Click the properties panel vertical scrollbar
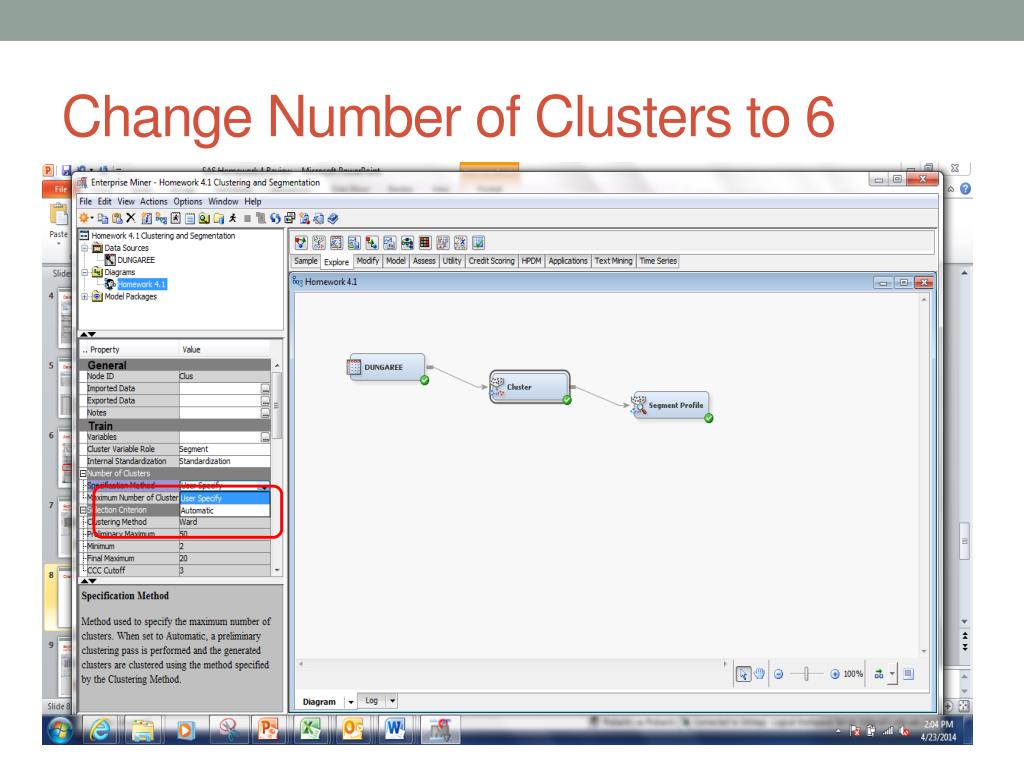 pyautogui.click(x=277, y=405)
